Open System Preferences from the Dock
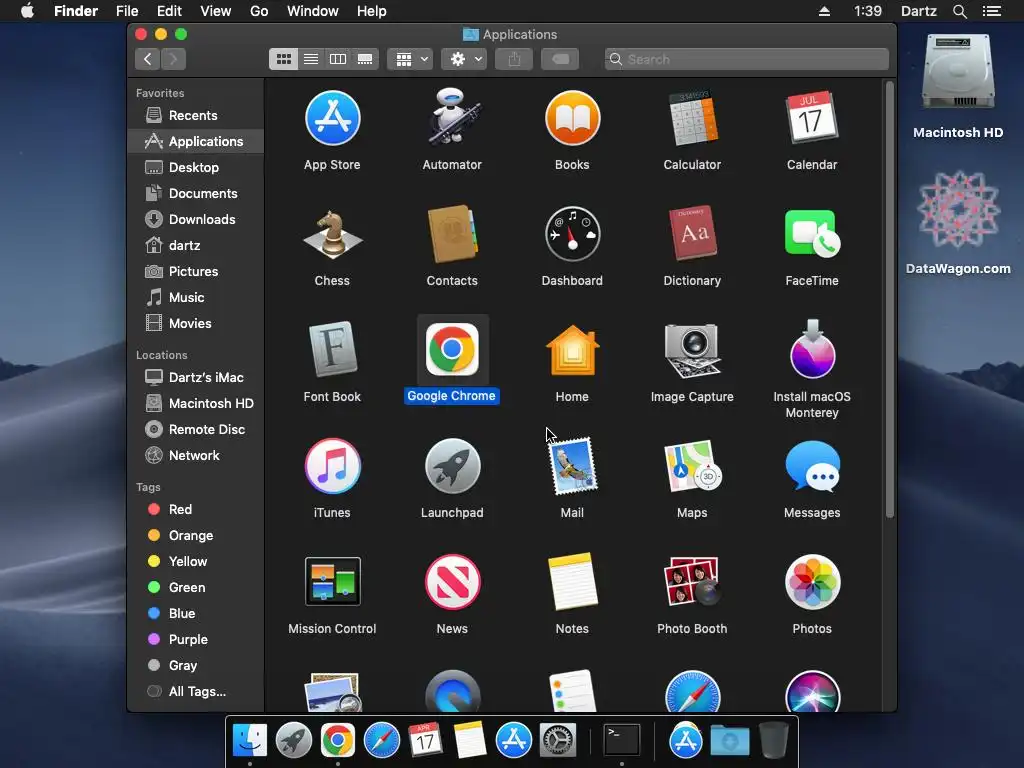Image resolution: width=1024 pixels, height=768 pixels. click(x=557, y=741)
